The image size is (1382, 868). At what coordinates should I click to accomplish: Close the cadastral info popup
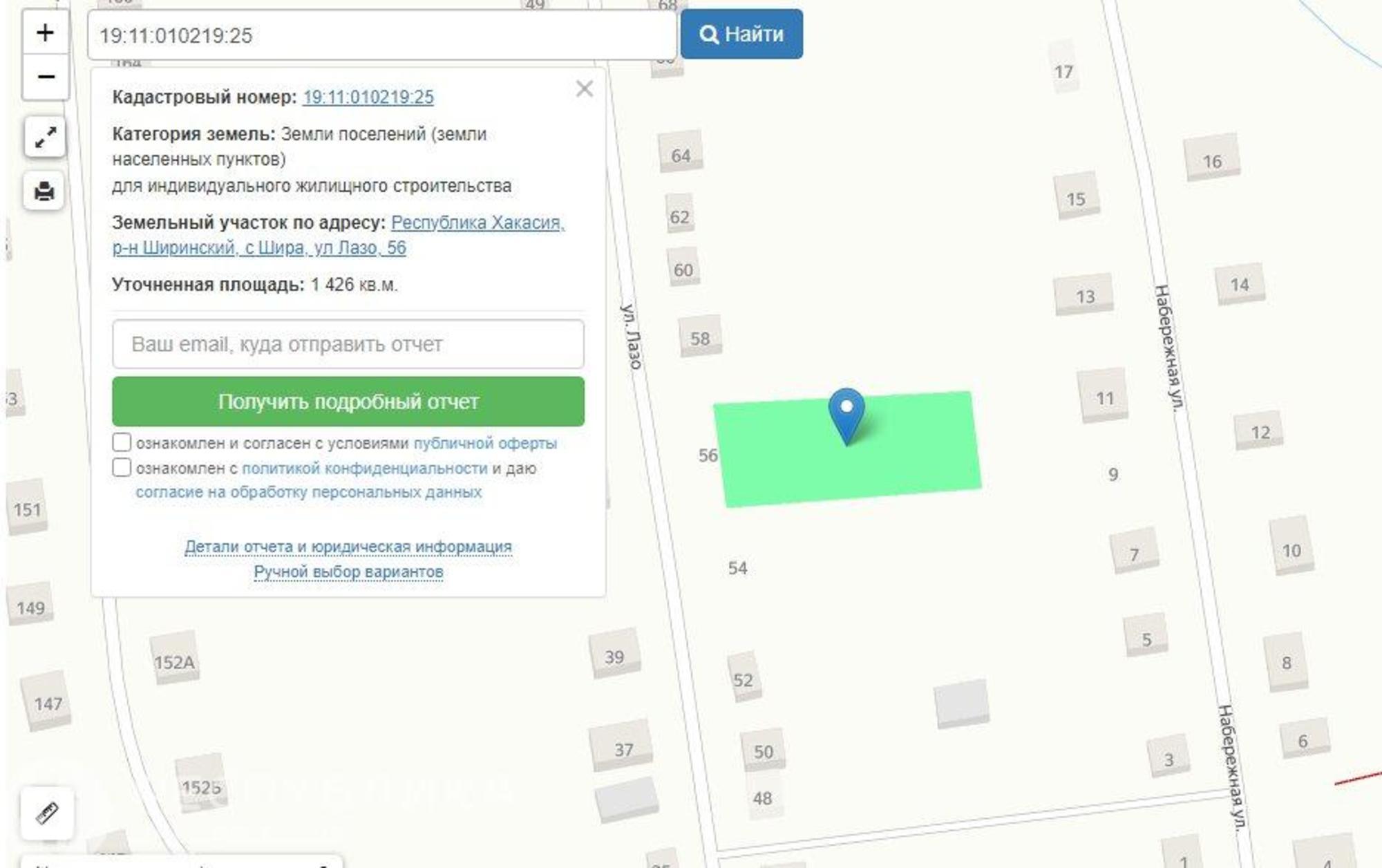pyautogui.click(x=584, y=88)
